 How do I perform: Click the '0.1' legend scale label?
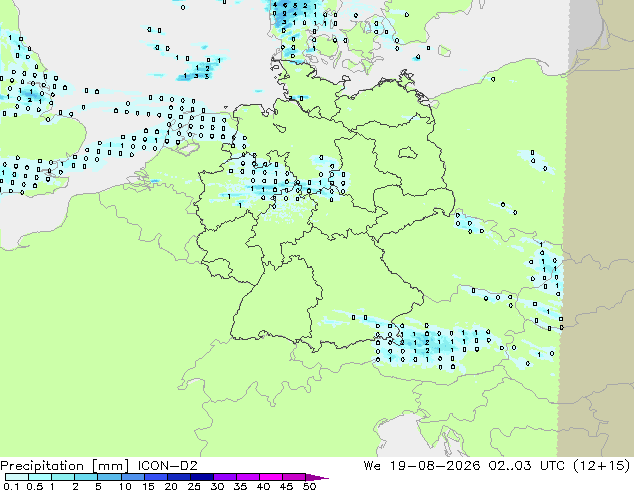pos(11,486)
